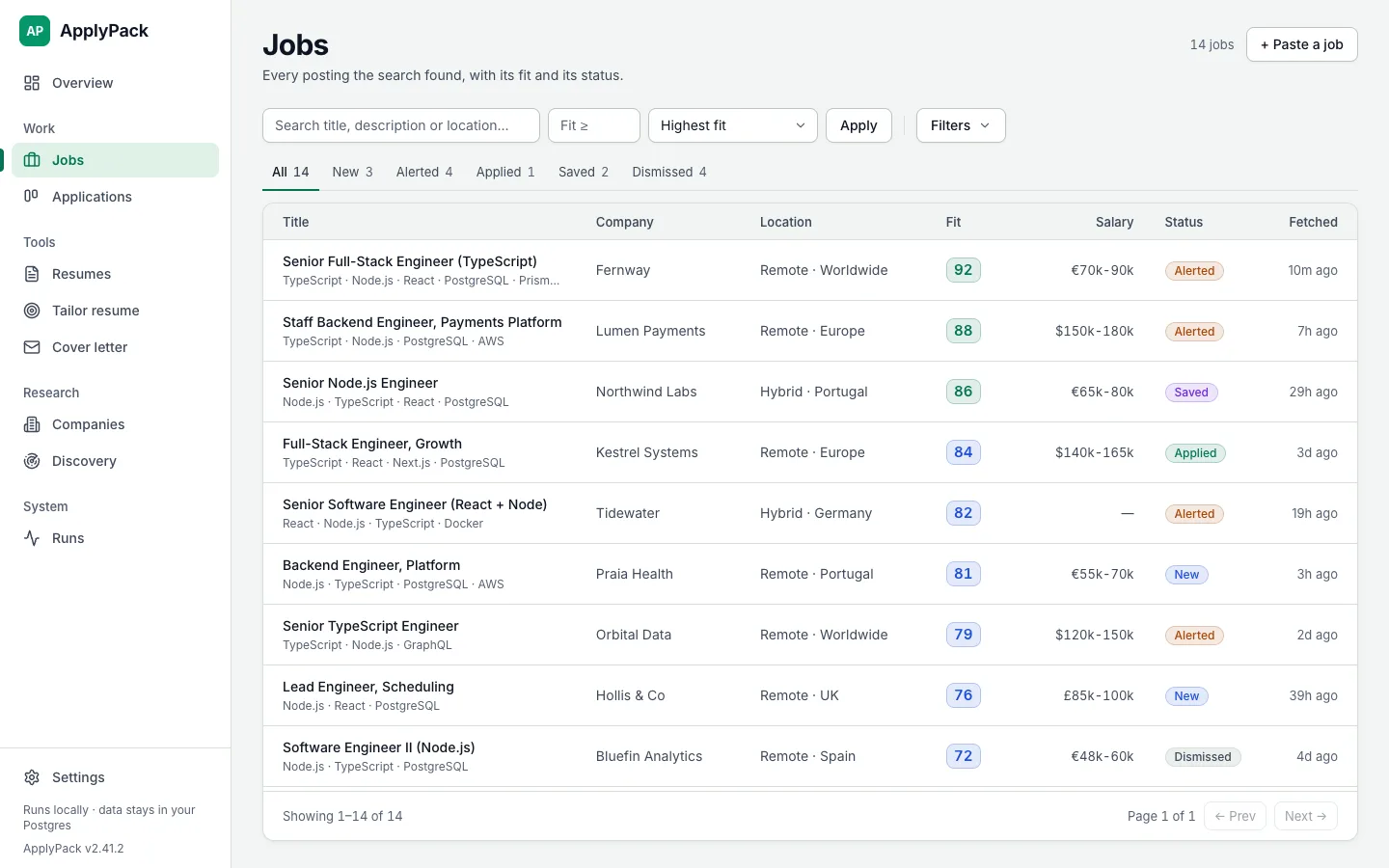This screenshot has width=1389, height=868.
Task: Click the Applied status badge for Kestrel Systems
Action: coord(1195,453)
